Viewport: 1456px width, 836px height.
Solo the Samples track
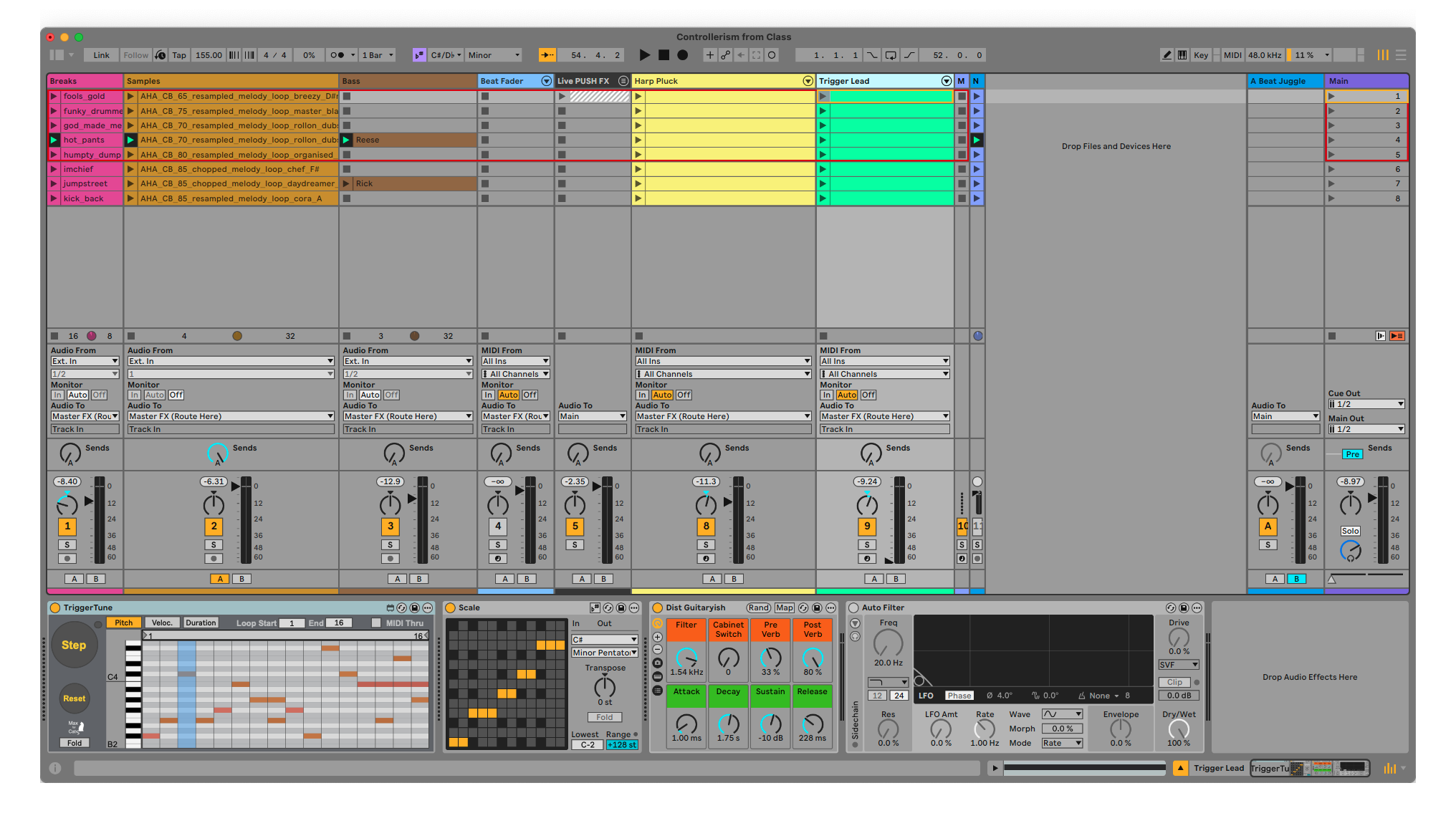pos(214,545)
